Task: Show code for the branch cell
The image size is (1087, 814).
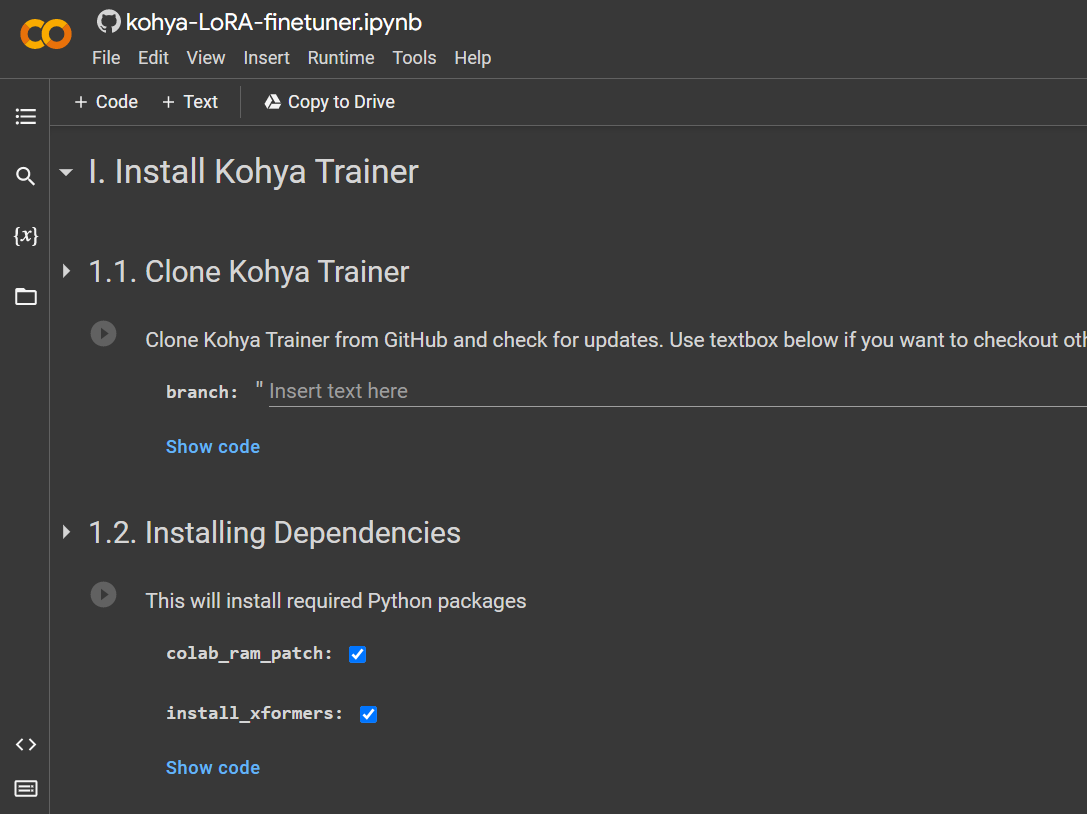Action: (x=213, y=446)
